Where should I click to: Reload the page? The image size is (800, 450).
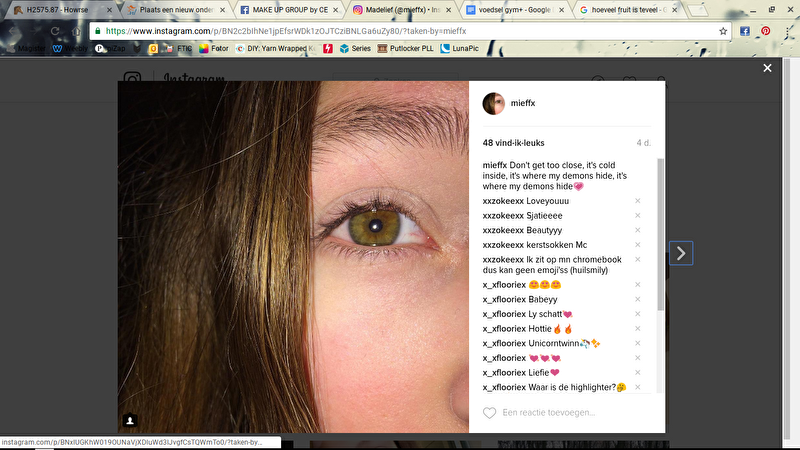click(x=55, y=31)
